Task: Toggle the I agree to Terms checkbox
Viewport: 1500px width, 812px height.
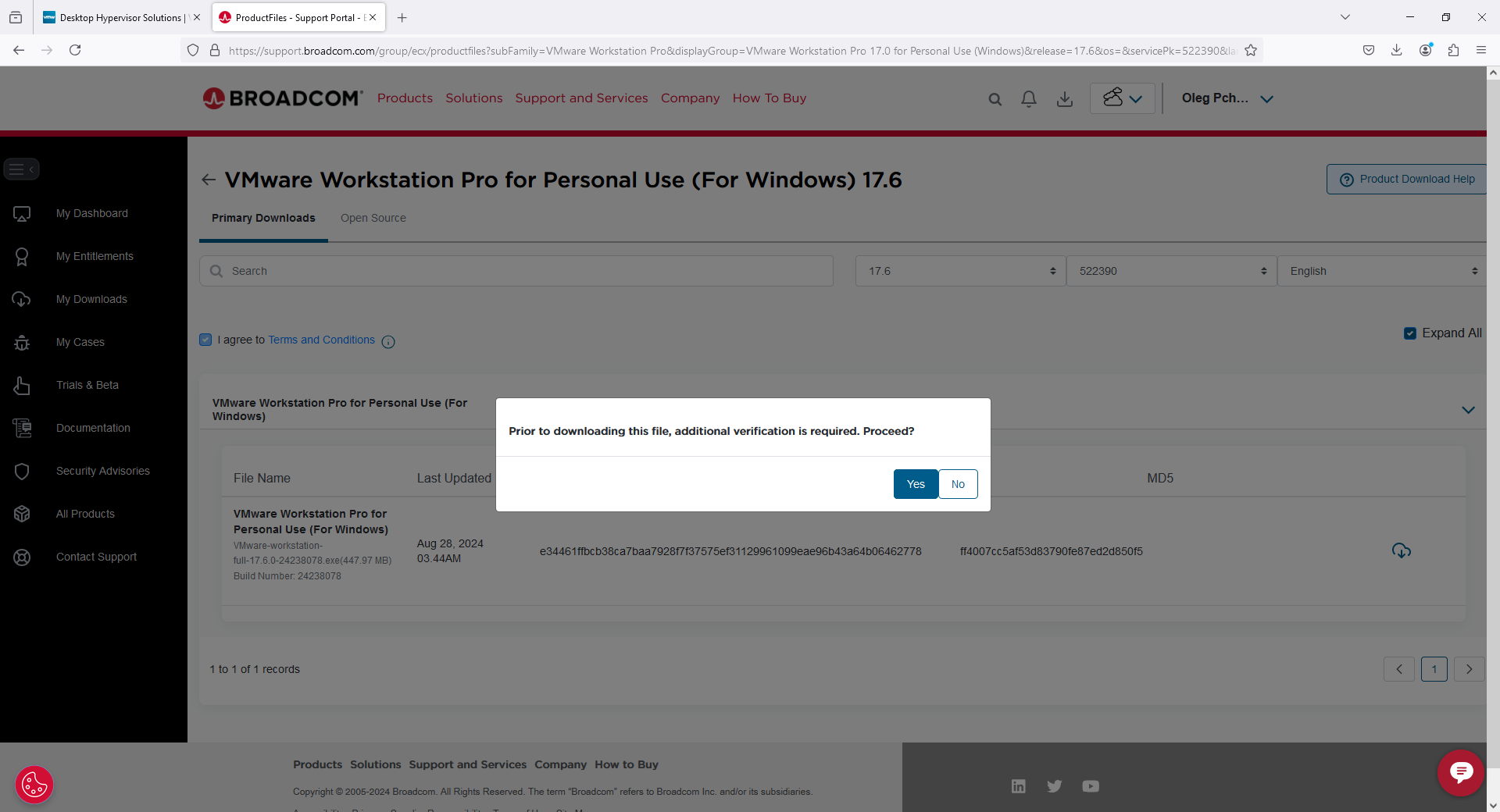Action: coord(205,340)
